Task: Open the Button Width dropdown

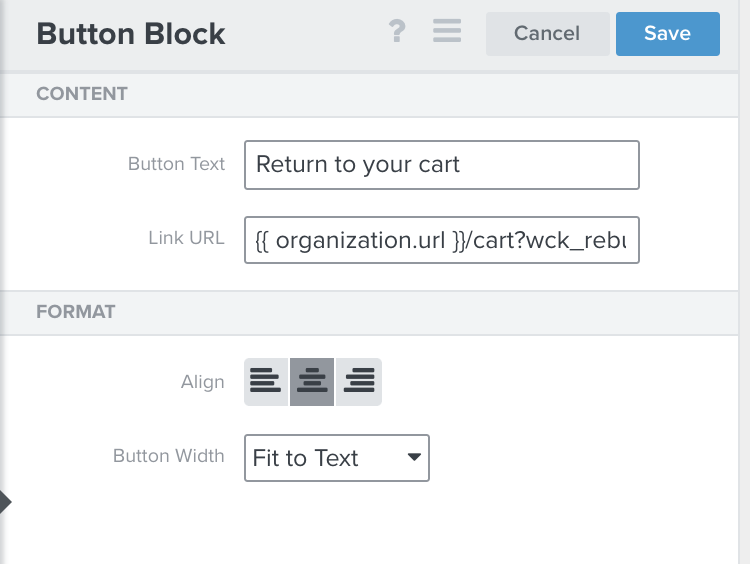Action: coord(336,458)
